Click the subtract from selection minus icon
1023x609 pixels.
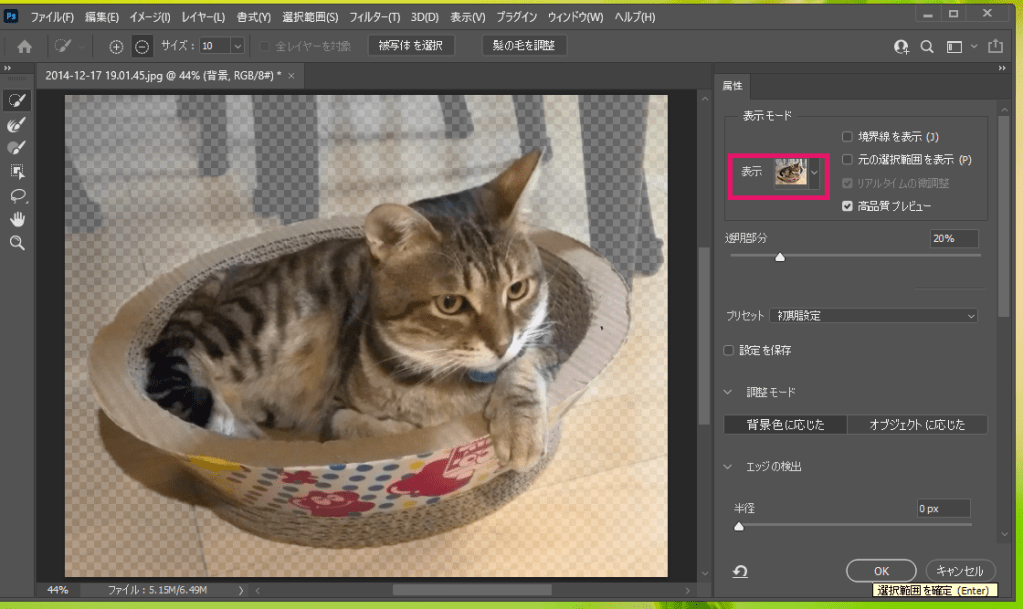(x=142, y=46)
